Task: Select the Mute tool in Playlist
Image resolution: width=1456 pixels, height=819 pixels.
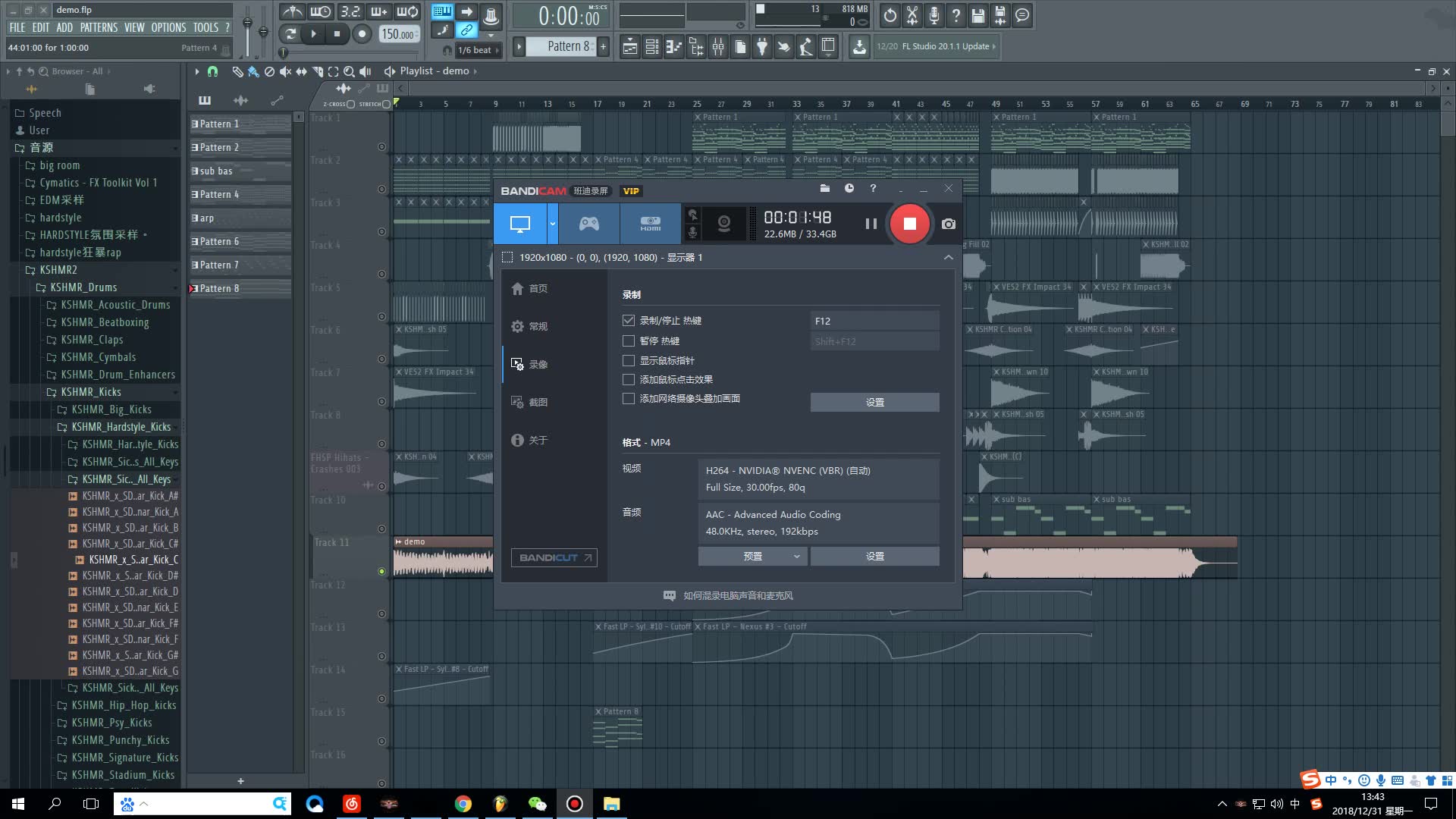Action: 285,71
